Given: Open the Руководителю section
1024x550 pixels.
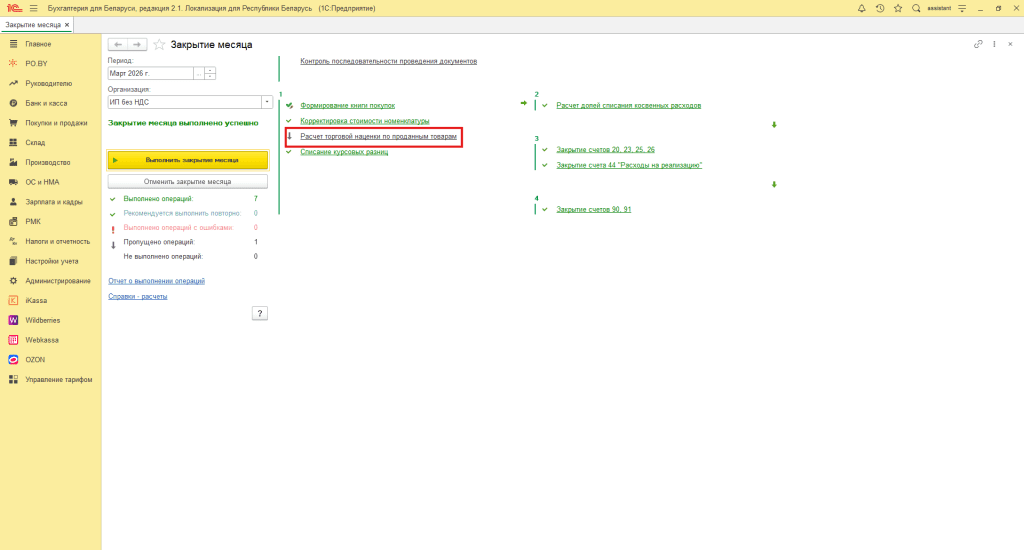Looking at the screenshot, I should [x=50, y=84].
